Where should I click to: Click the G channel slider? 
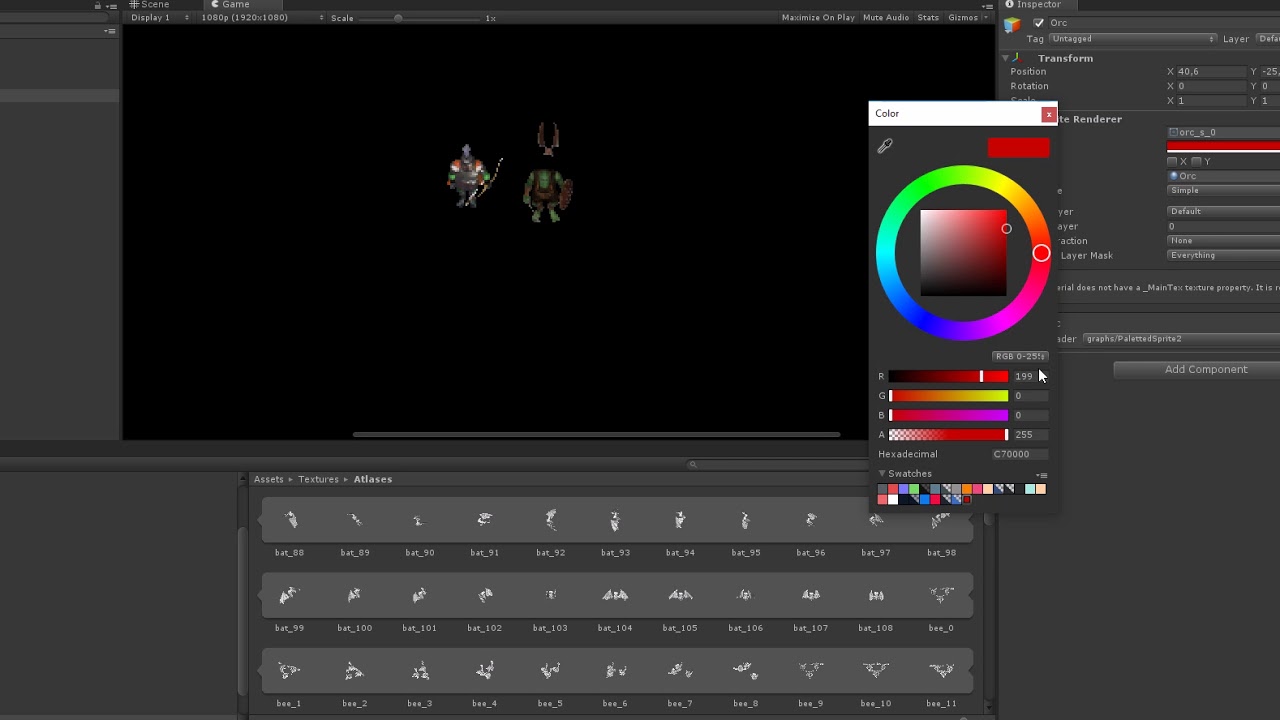click(948, 396)
